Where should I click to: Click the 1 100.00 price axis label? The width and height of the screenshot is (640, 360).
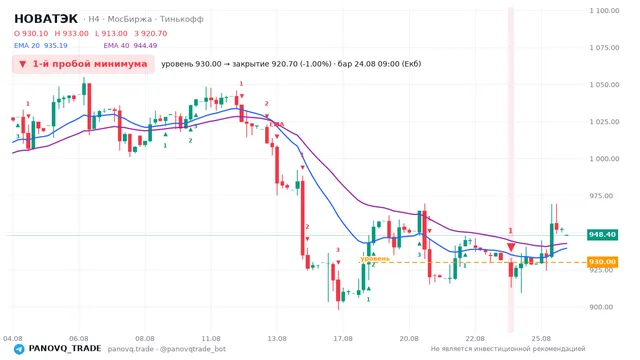(x=604, y=11)
